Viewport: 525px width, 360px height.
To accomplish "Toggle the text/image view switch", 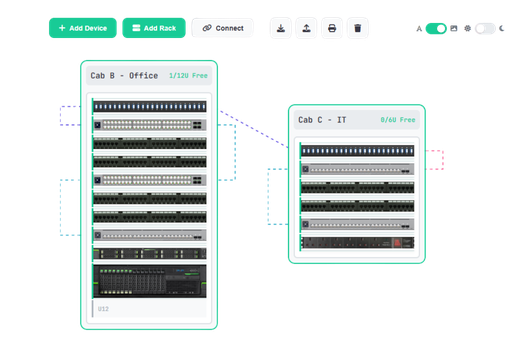I will coord(436,28).
